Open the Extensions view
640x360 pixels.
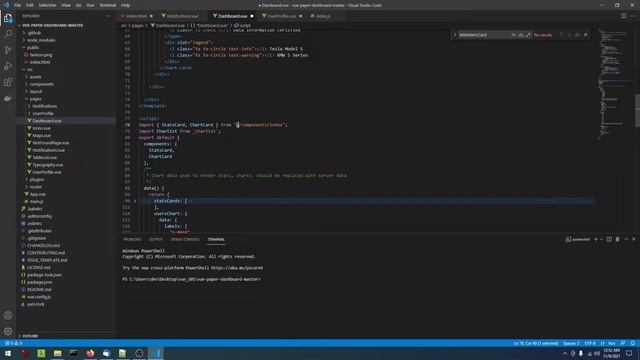pyautogui.click(x=8, y=82)
